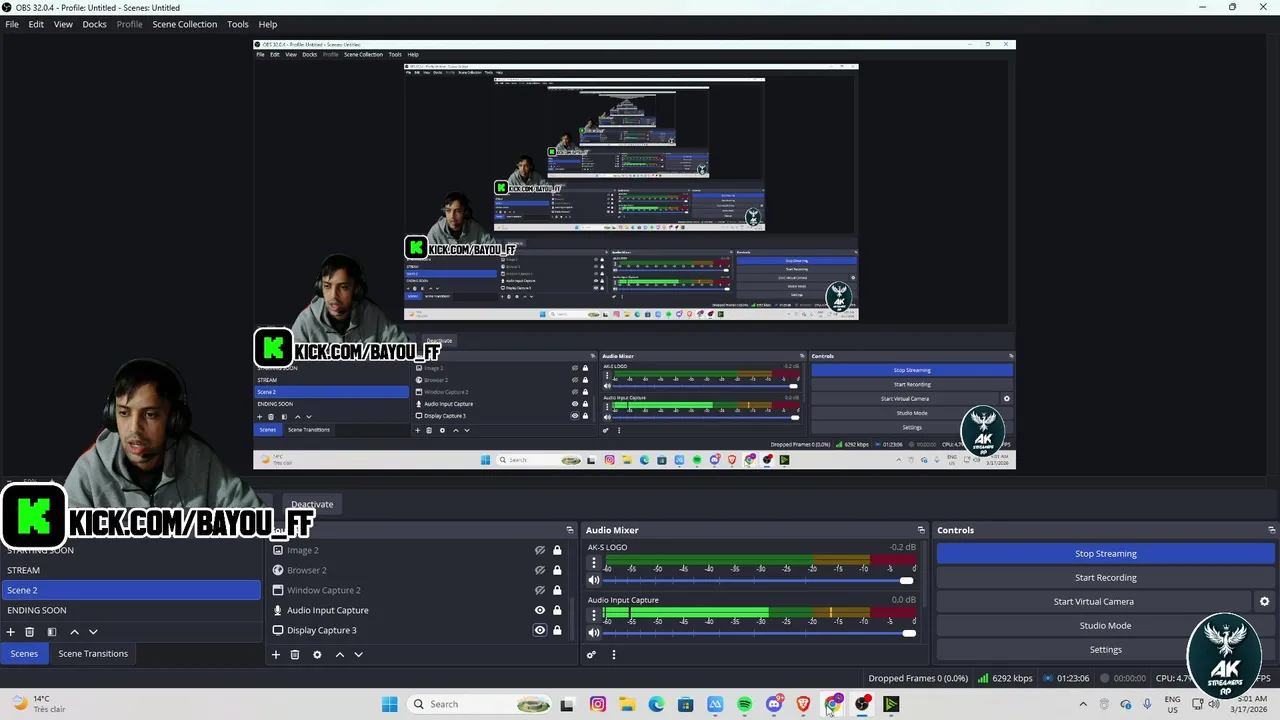
Task: Open Brave browser from the taskbar
Action: tap(803, 704)
